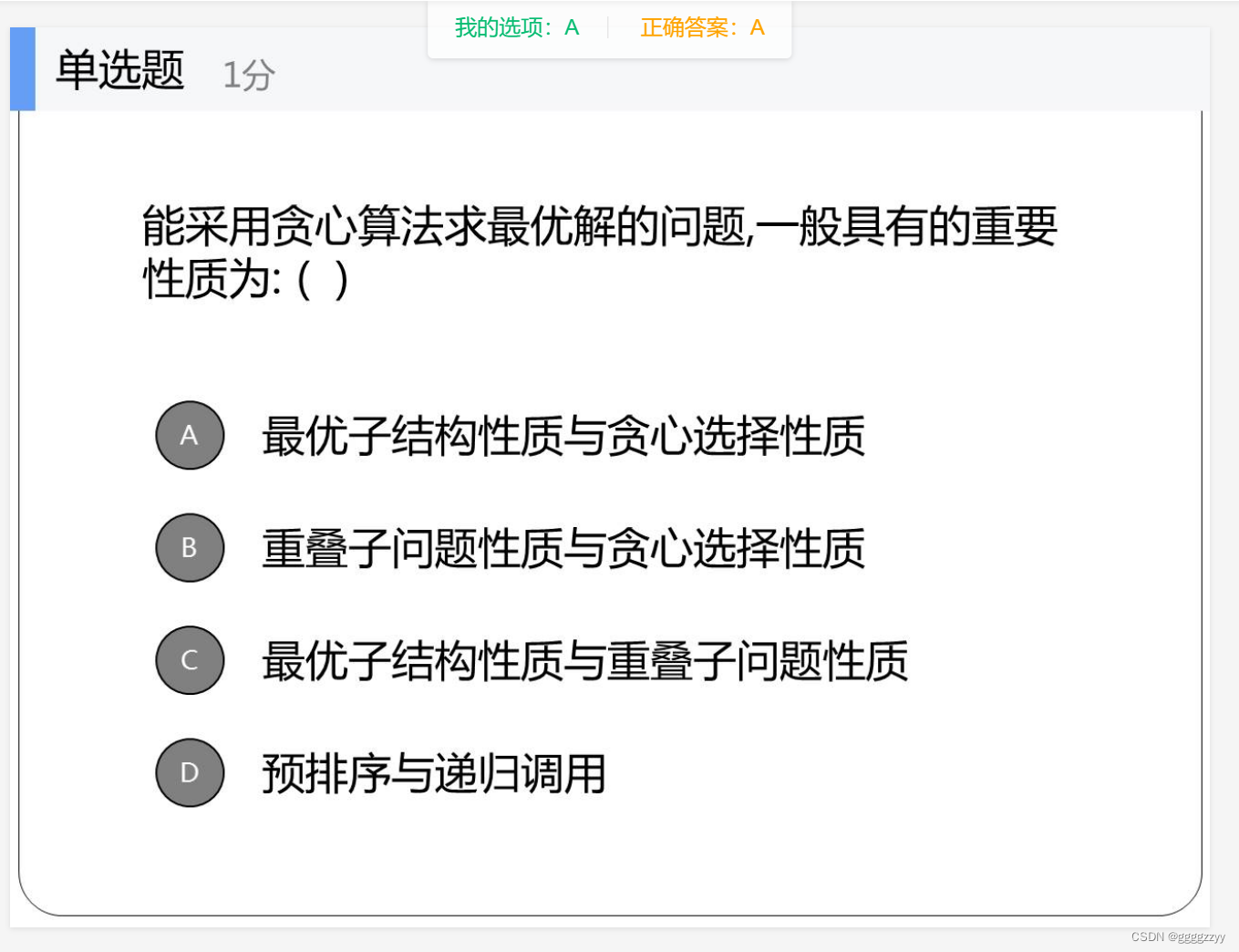
Task: Select the option text 重叠子问题性质与贪心选择性质
Action: point(563,547)
